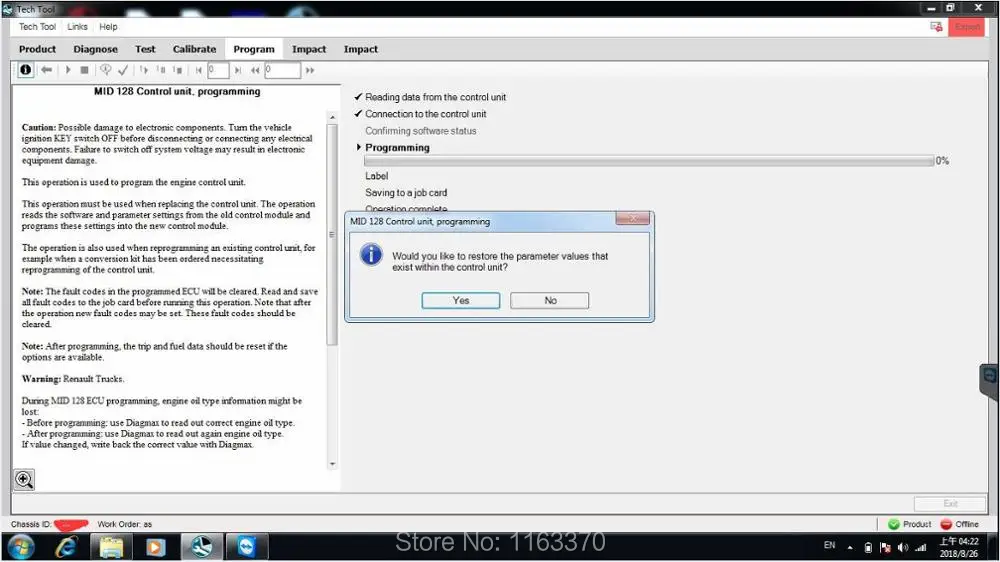Image resolution: width=1000 pixels, height=562 pixels.
Task: Select the Program tab
Action: (254, 49)
